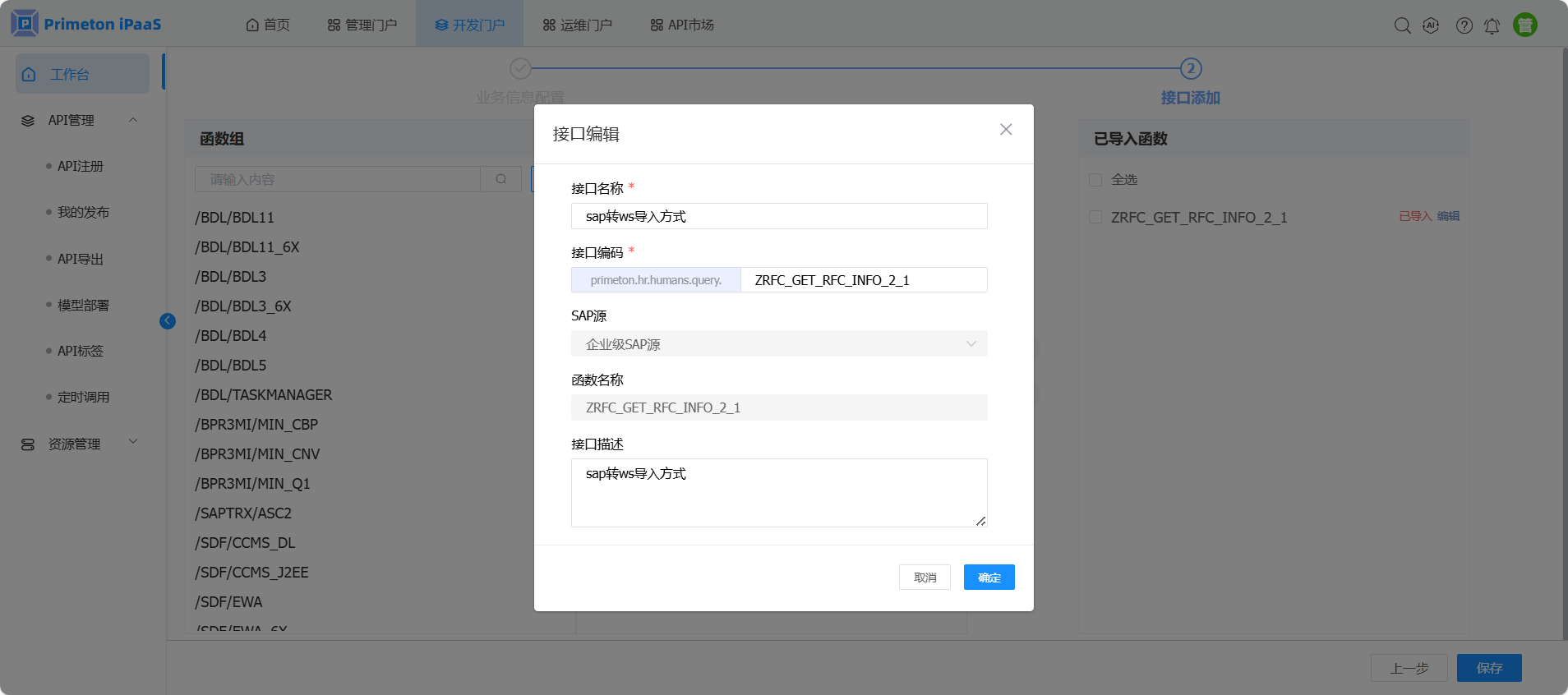This screenshot has height=695, width=1568.
Task: Click the 确定 button
Action: pos(989,578)
